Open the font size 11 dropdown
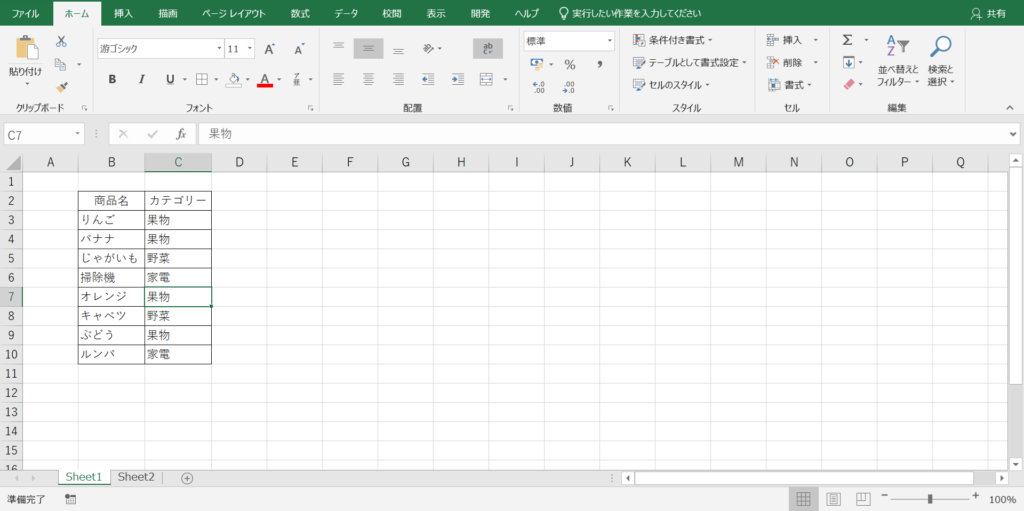 tap(250, 49)
